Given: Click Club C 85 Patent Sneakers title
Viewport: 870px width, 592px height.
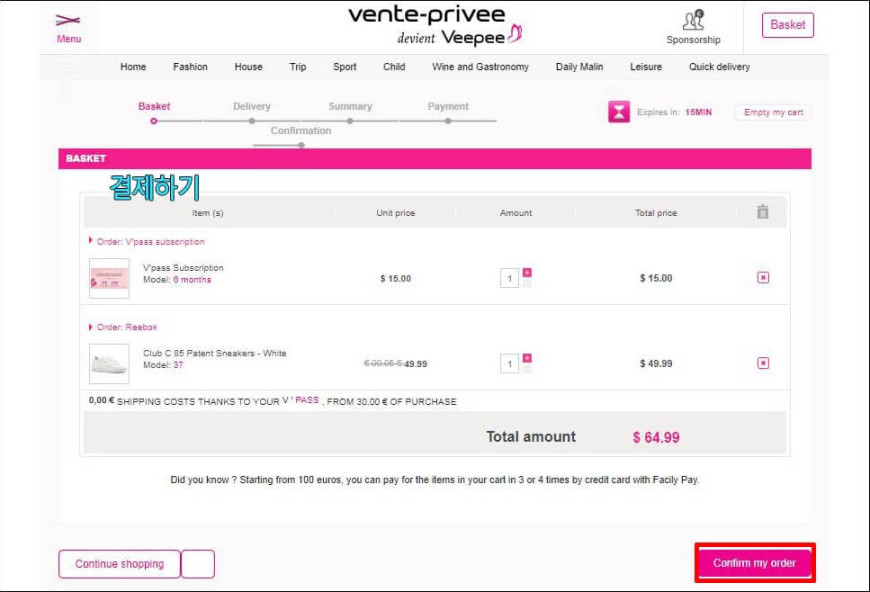Looking at the screenshot, I should [x=215, y=353].
